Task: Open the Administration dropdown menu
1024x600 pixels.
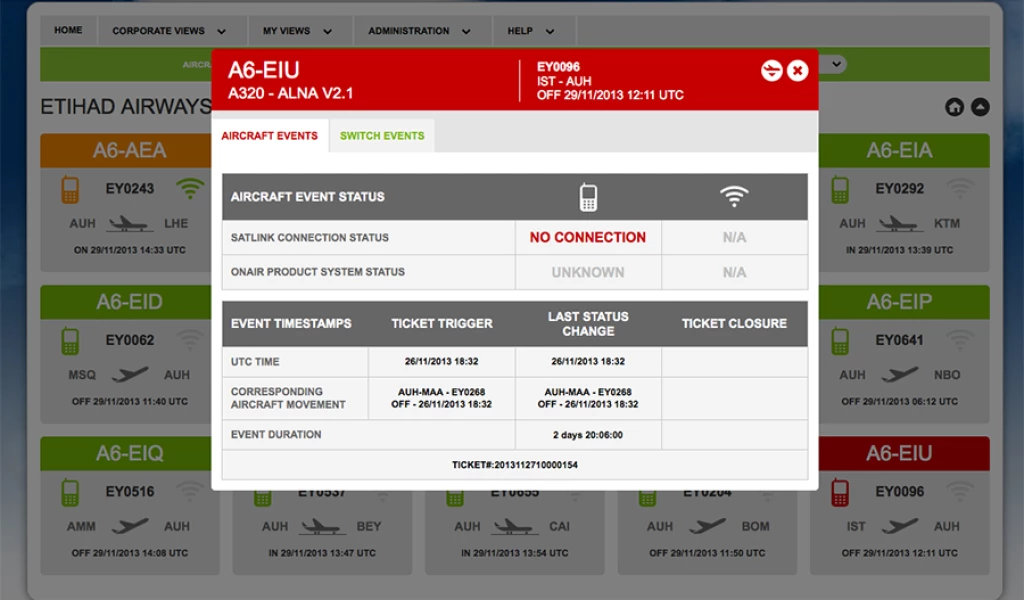Action: coord(418,31)
